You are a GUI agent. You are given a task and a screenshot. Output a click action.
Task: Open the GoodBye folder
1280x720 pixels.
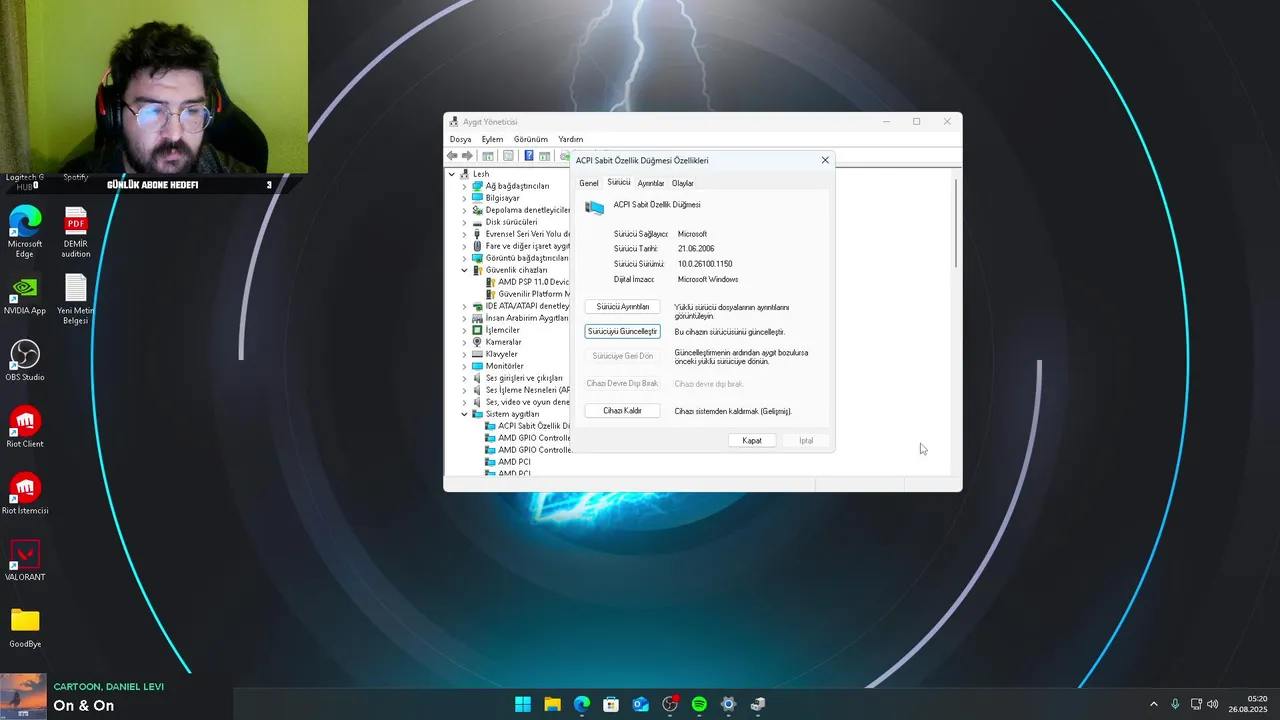point(25,628)
